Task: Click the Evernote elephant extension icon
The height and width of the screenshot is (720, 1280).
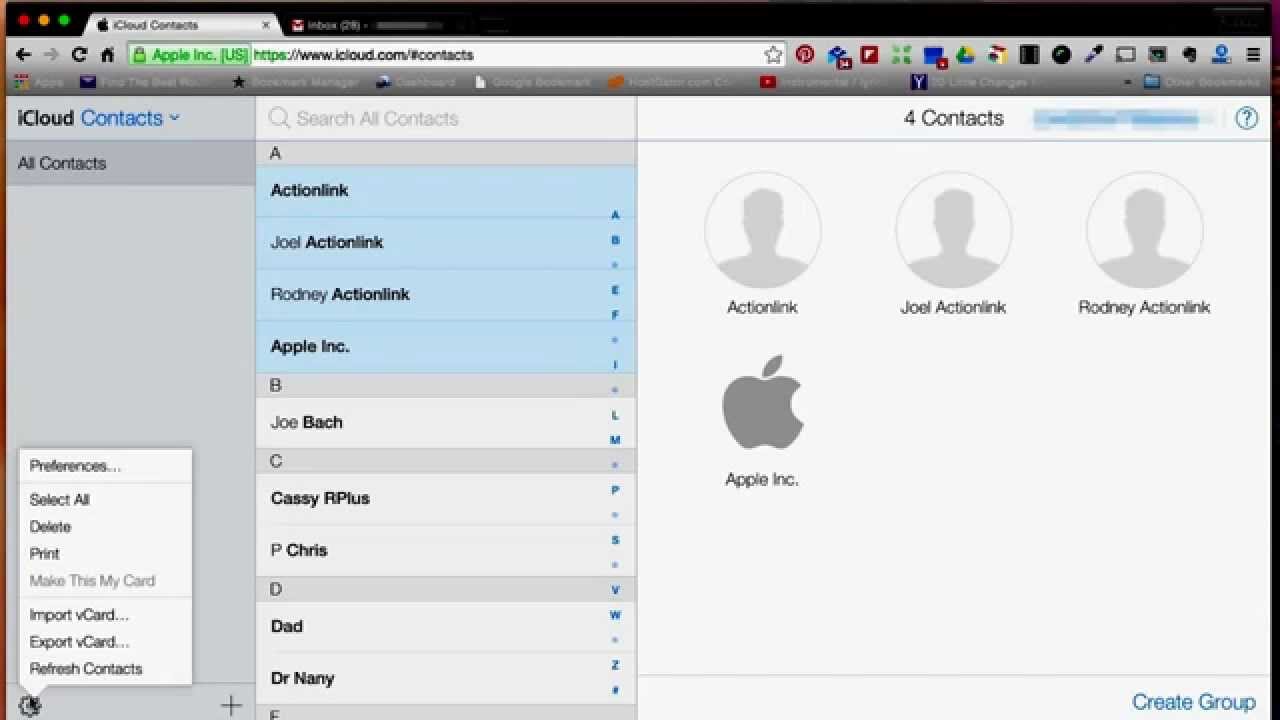Action: 1190,55
